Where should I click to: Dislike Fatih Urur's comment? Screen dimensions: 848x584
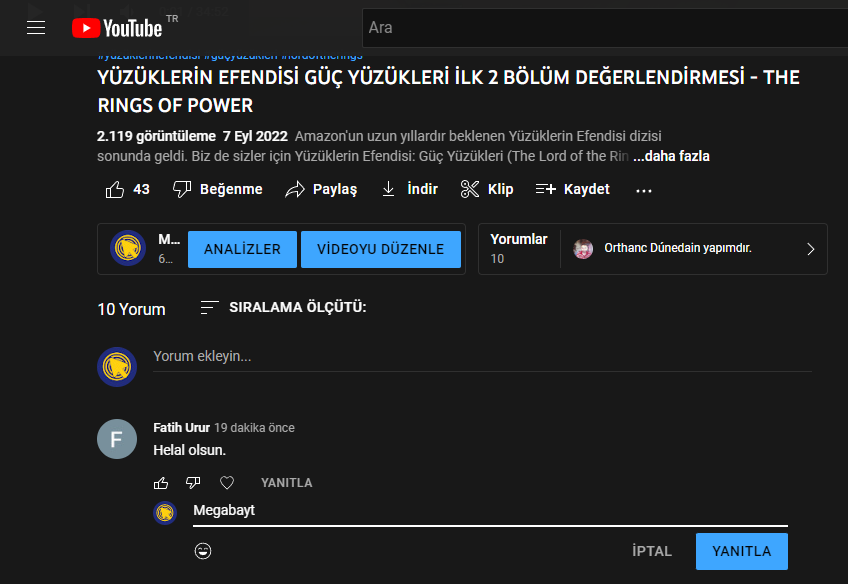click(x=193, y=483)
